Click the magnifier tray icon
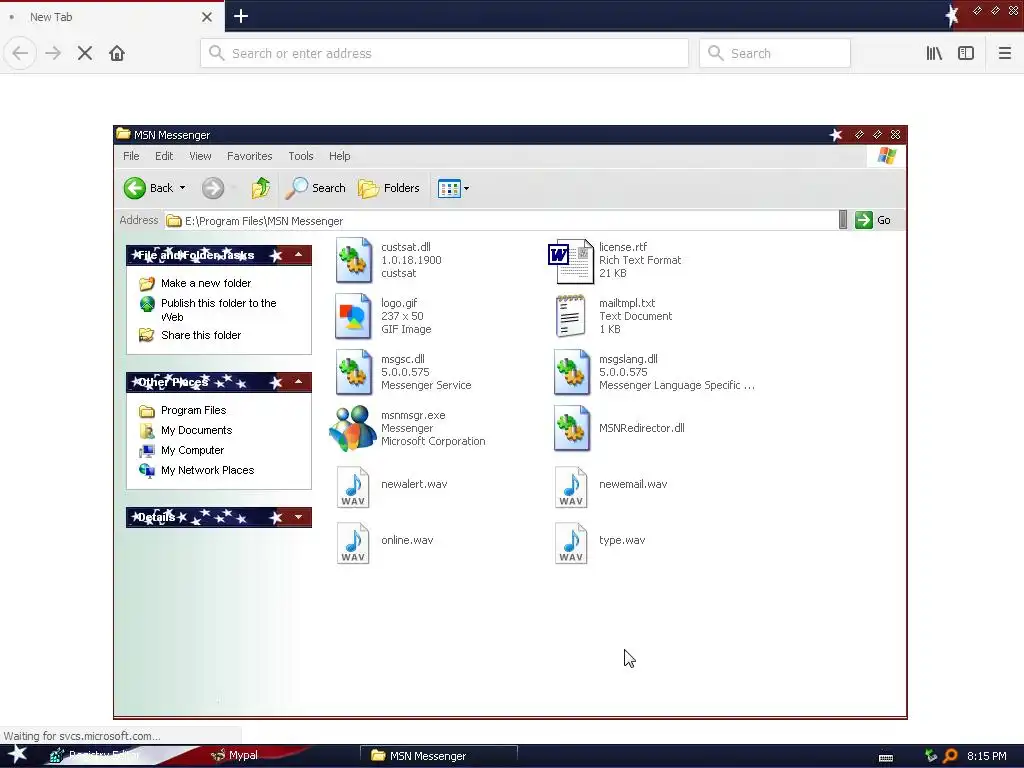The width and height of the screenshot is (1024, 768). click(x=950, y=756)
